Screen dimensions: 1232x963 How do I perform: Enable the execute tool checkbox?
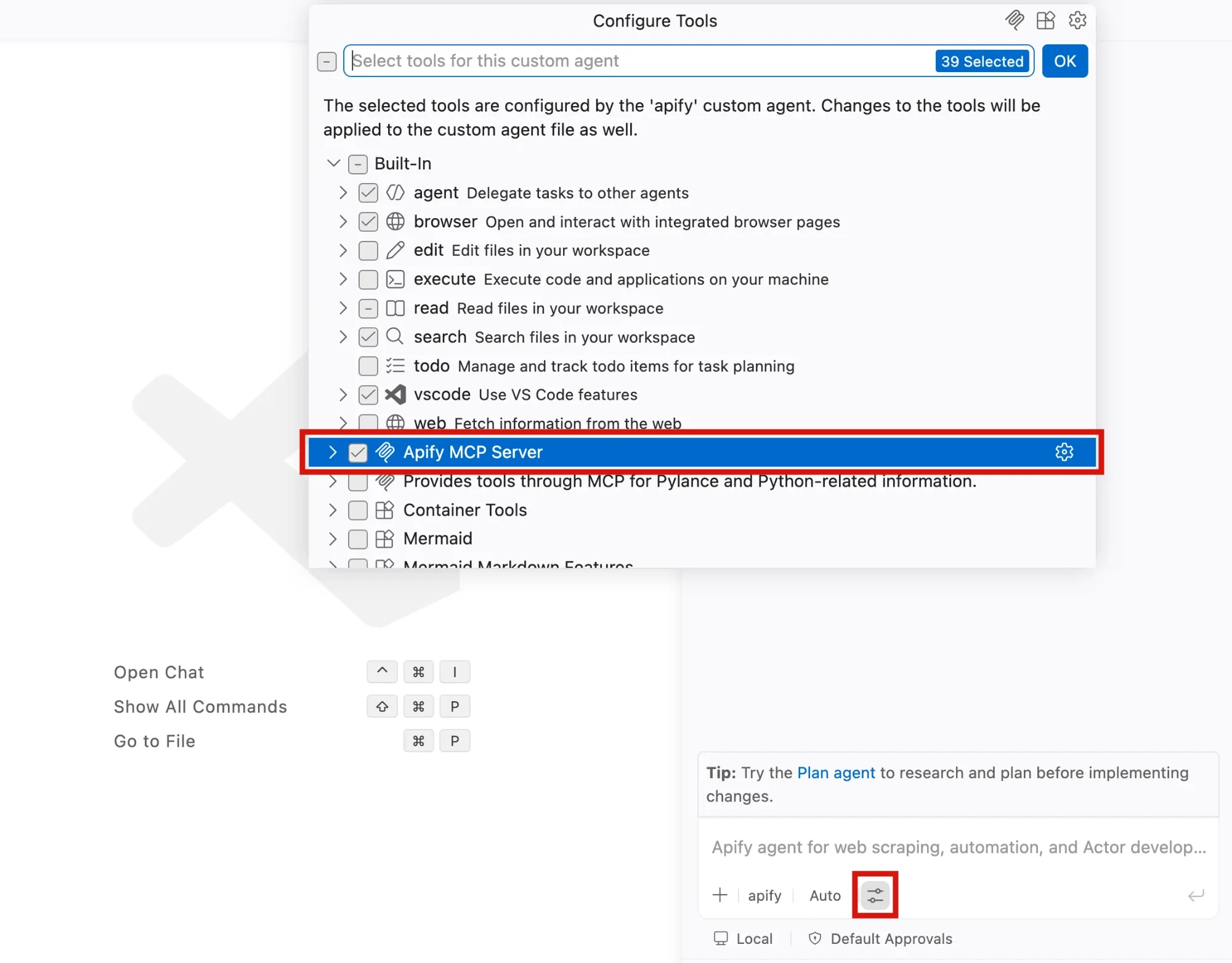pos(368,279)
